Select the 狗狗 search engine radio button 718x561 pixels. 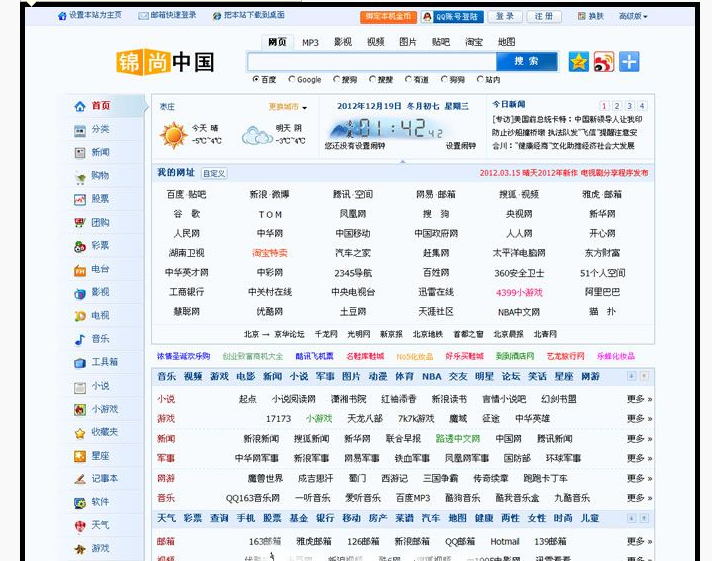click(x=444, y=79)
